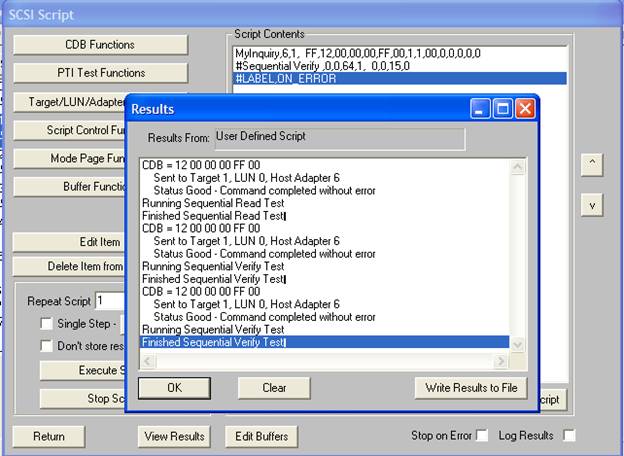Maximize the Results dialog window

point(503,108)
